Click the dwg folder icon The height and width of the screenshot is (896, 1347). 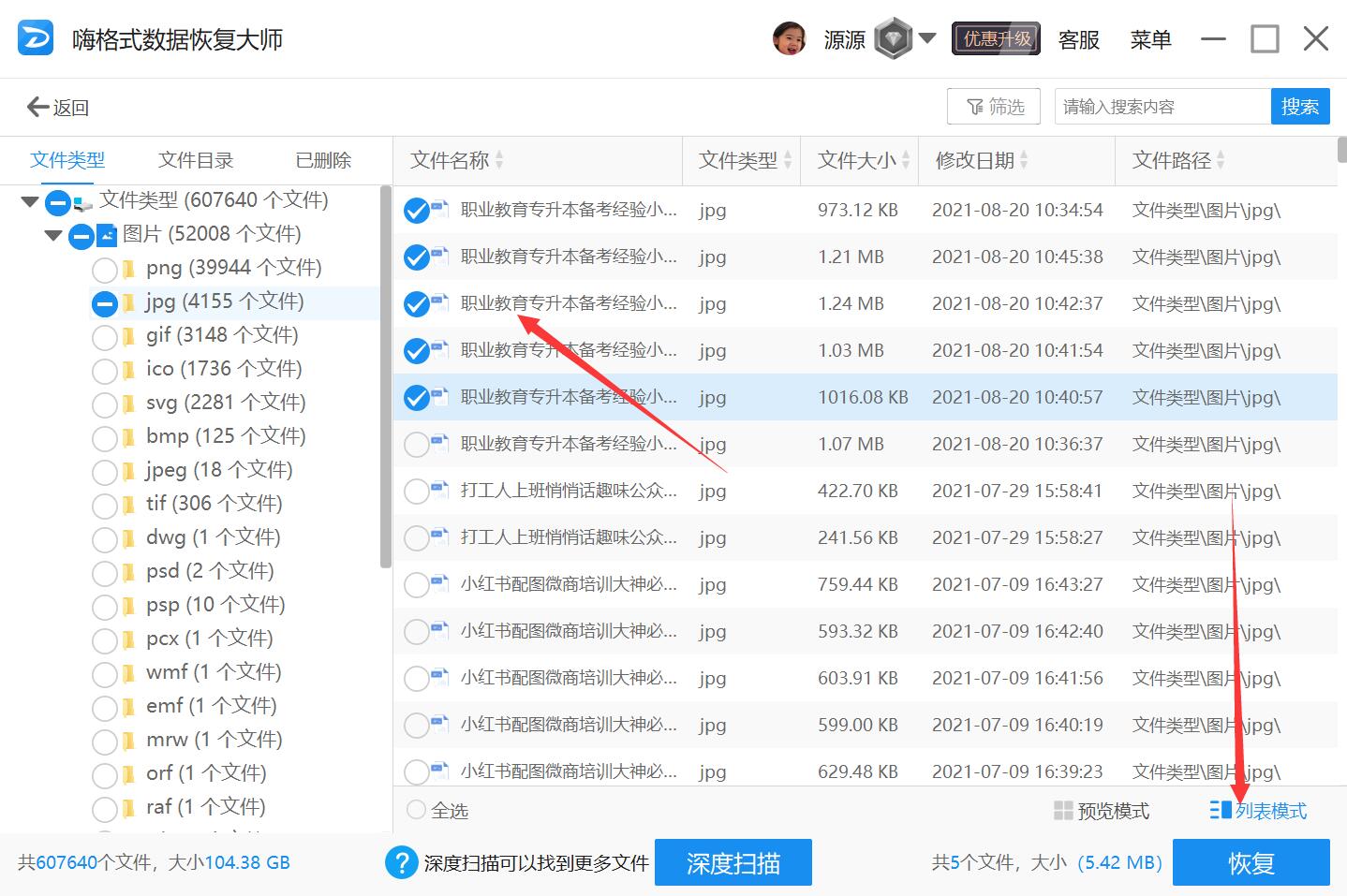129,538
